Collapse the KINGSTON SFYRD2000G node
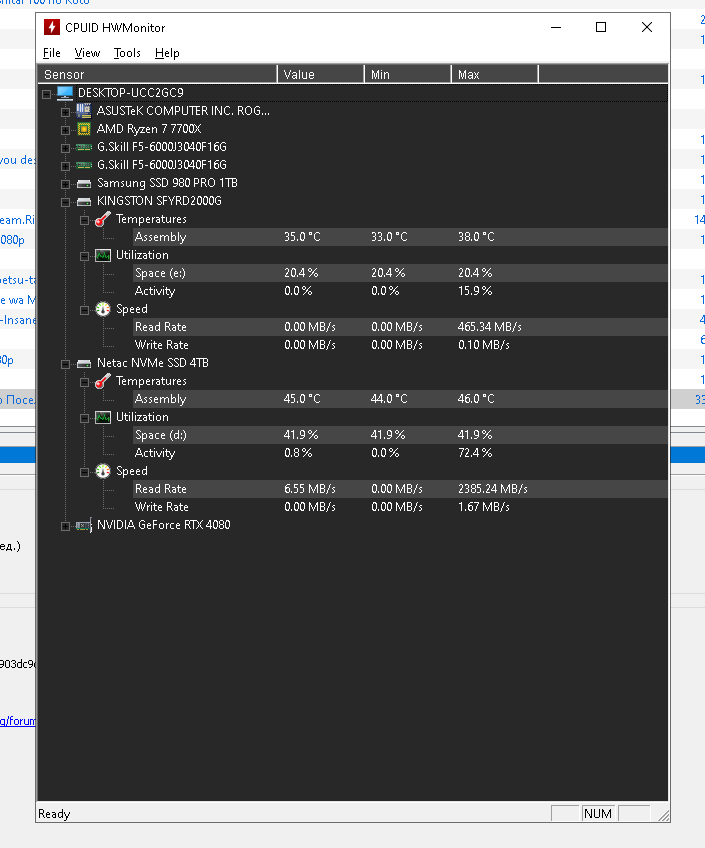The height and width of the screenshot is (848, 705). [65, 202]
